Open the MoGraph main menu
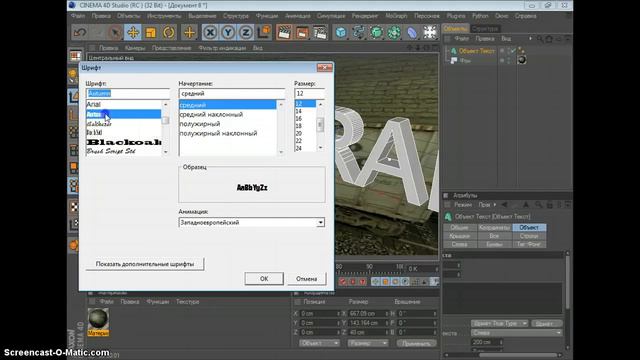Image resolution: width=640 pixels, height=360 pixels. [396, 16]
